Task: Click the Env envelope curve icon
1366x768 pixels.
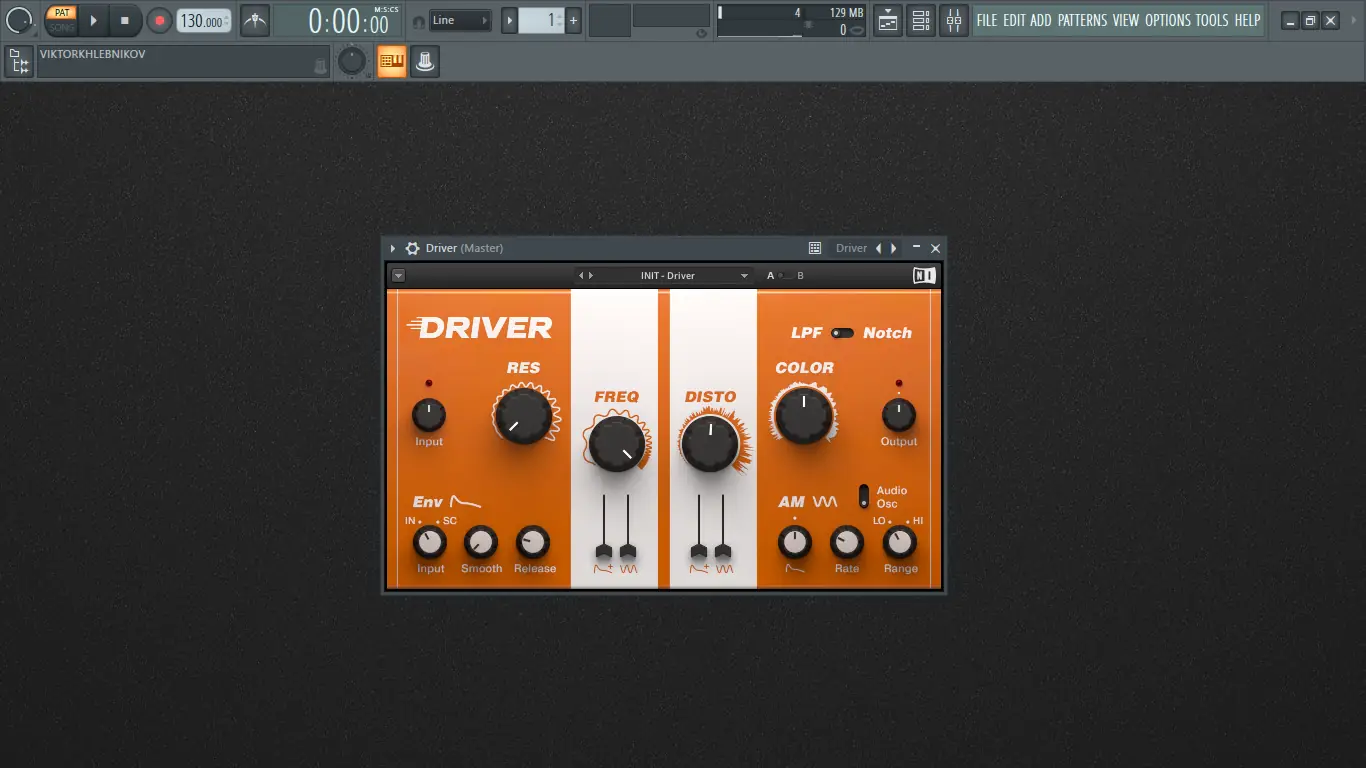Action: [x=465, y=502]
